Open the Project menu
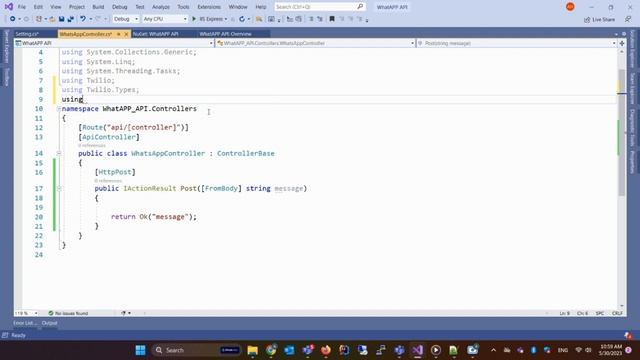This screenshot has width=640, height=360. click(77, 7)
